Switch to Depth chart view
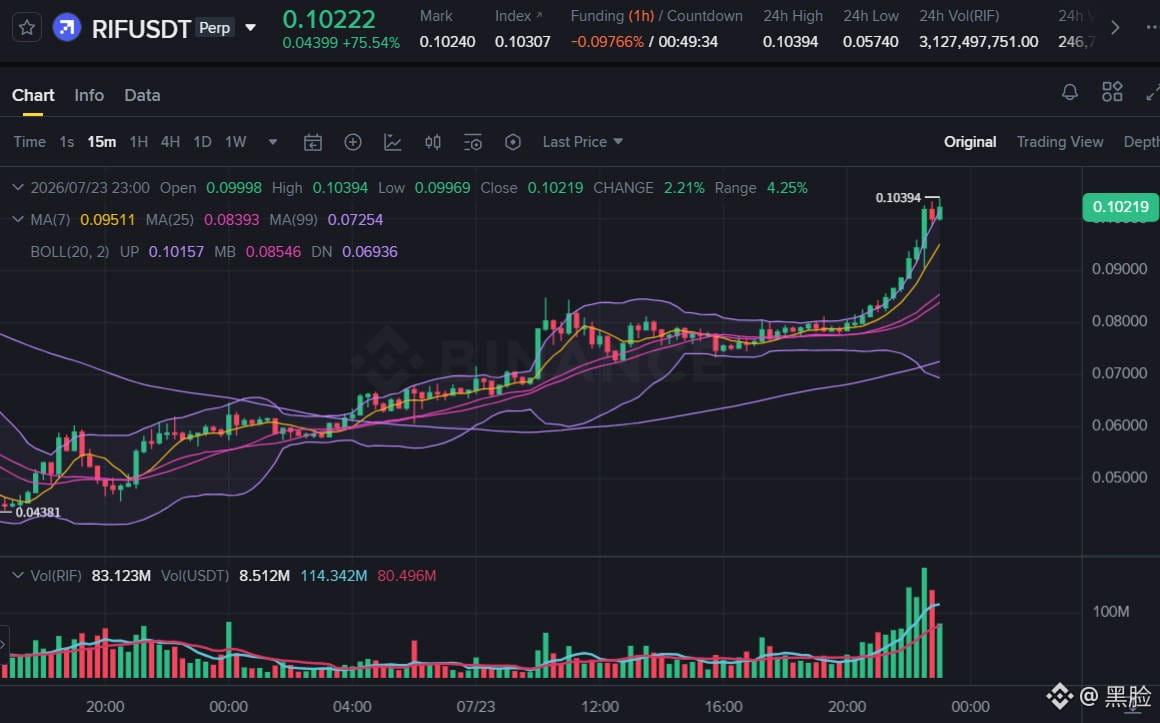Viewport: 1160px width, 723px height. point(1142,142)
